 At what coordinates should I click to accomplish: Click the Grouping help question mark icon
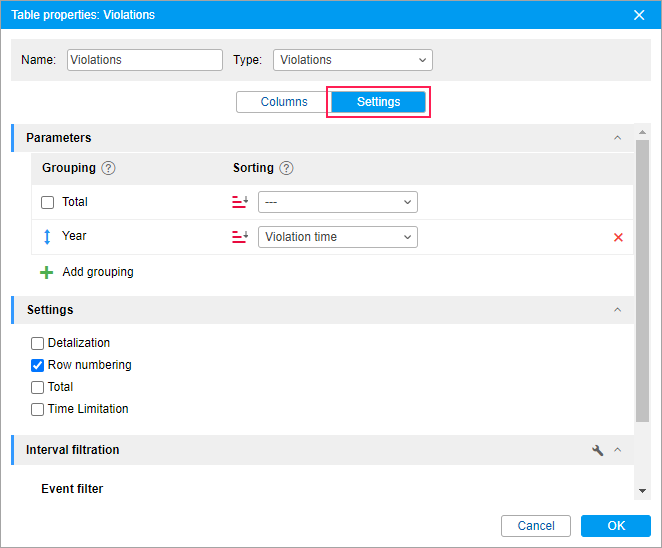[x=109, y=168]
